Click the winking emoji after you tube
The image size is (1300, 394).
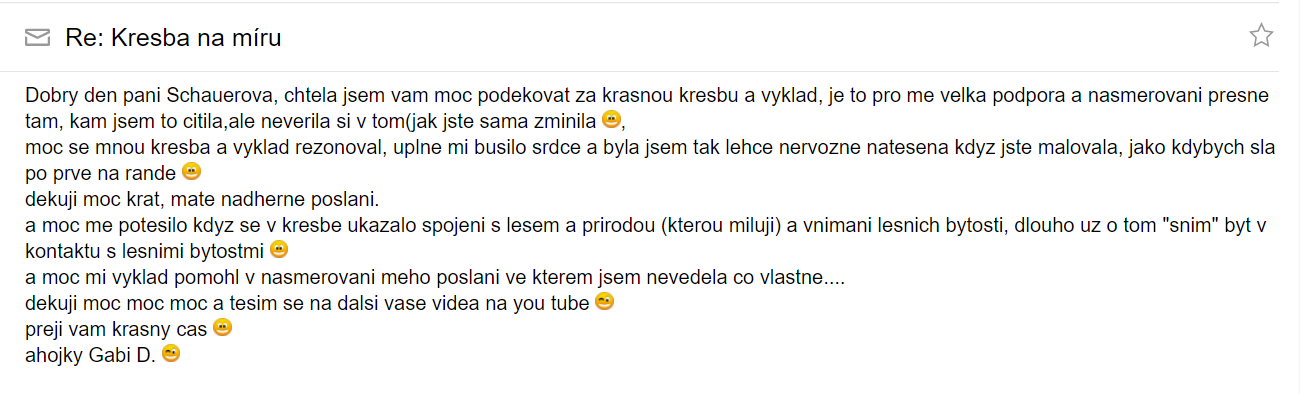[x=603, y=301]
